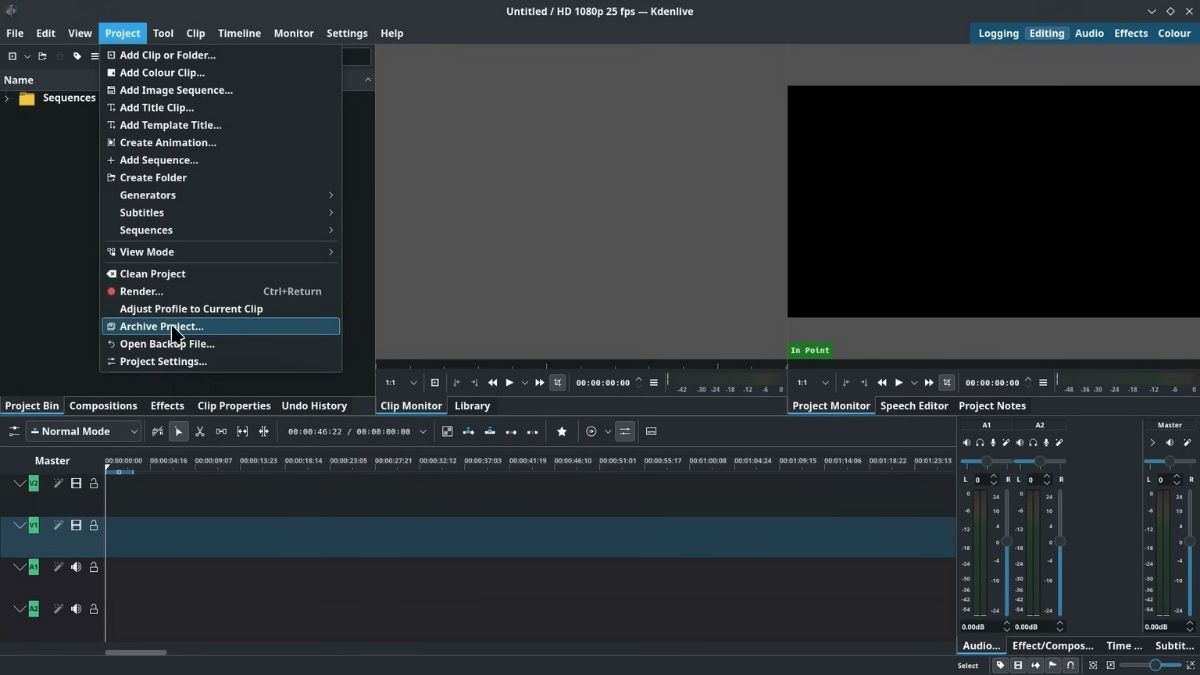Click the tag icon in Project Bin toolbar

77,56
